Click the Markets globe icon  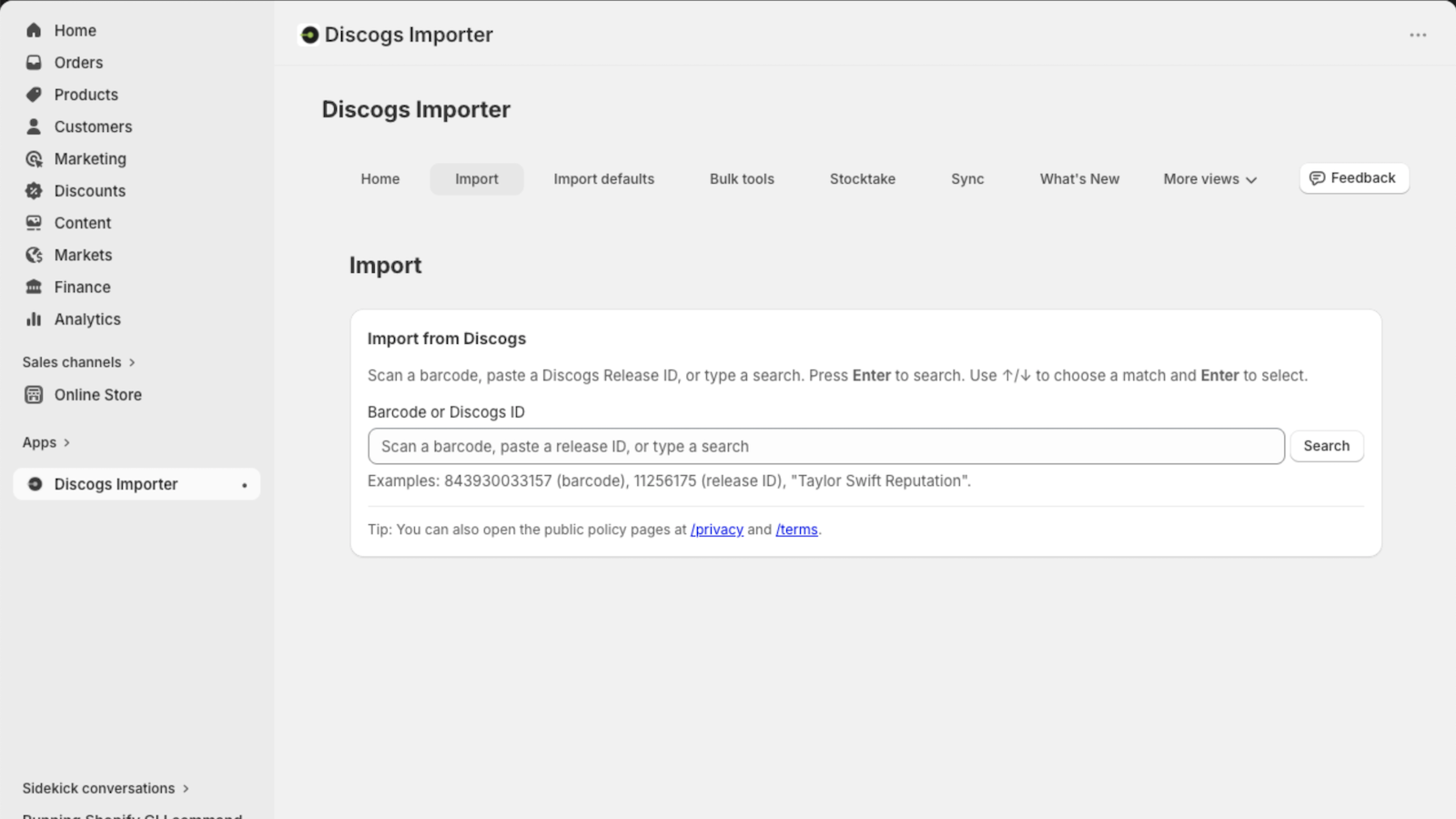[34, 255]
